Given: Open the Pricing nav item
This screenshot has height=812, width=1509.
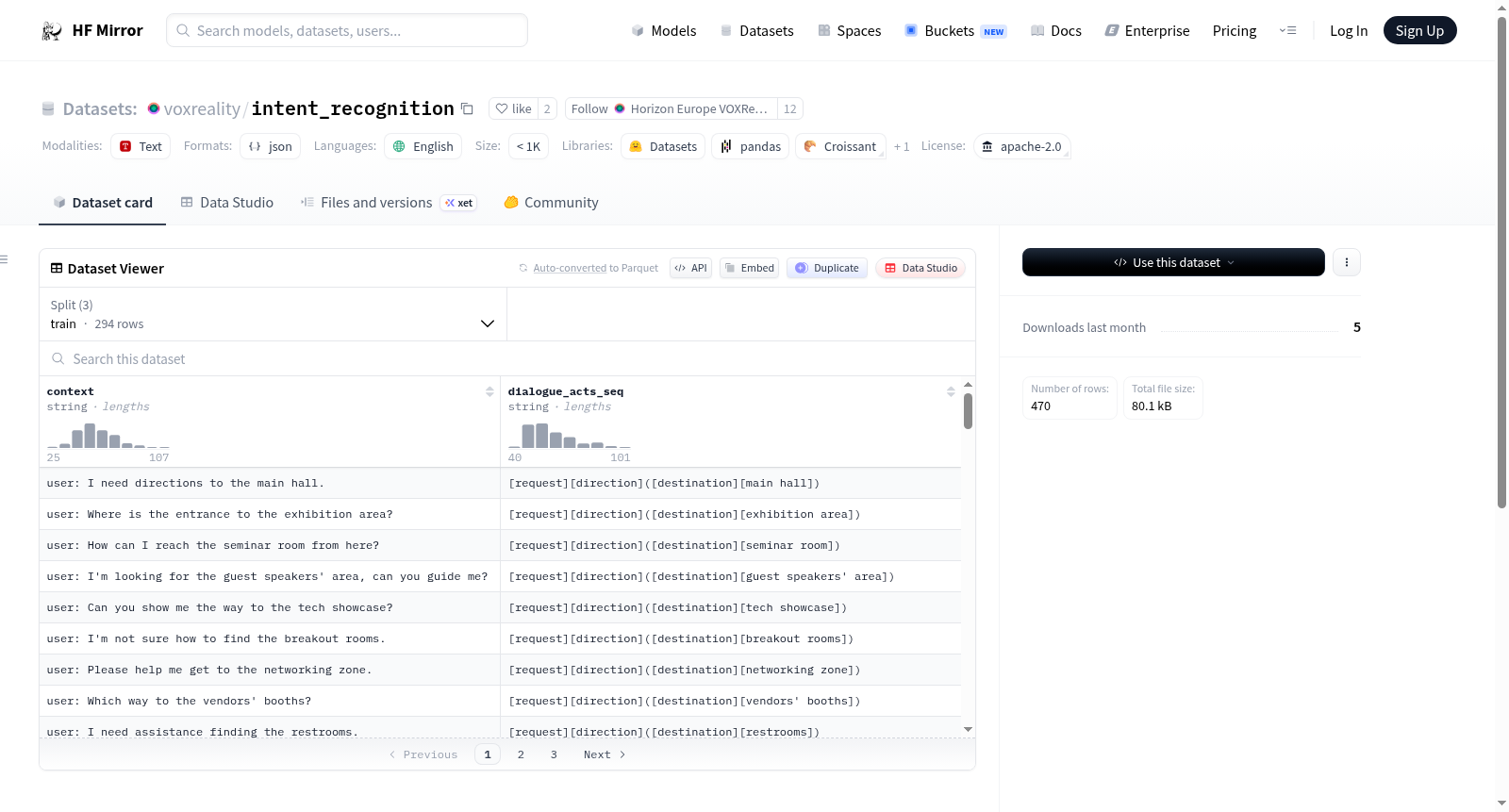Looking at the screenshot, I should pyautogui.click(x=1234, y=30).
